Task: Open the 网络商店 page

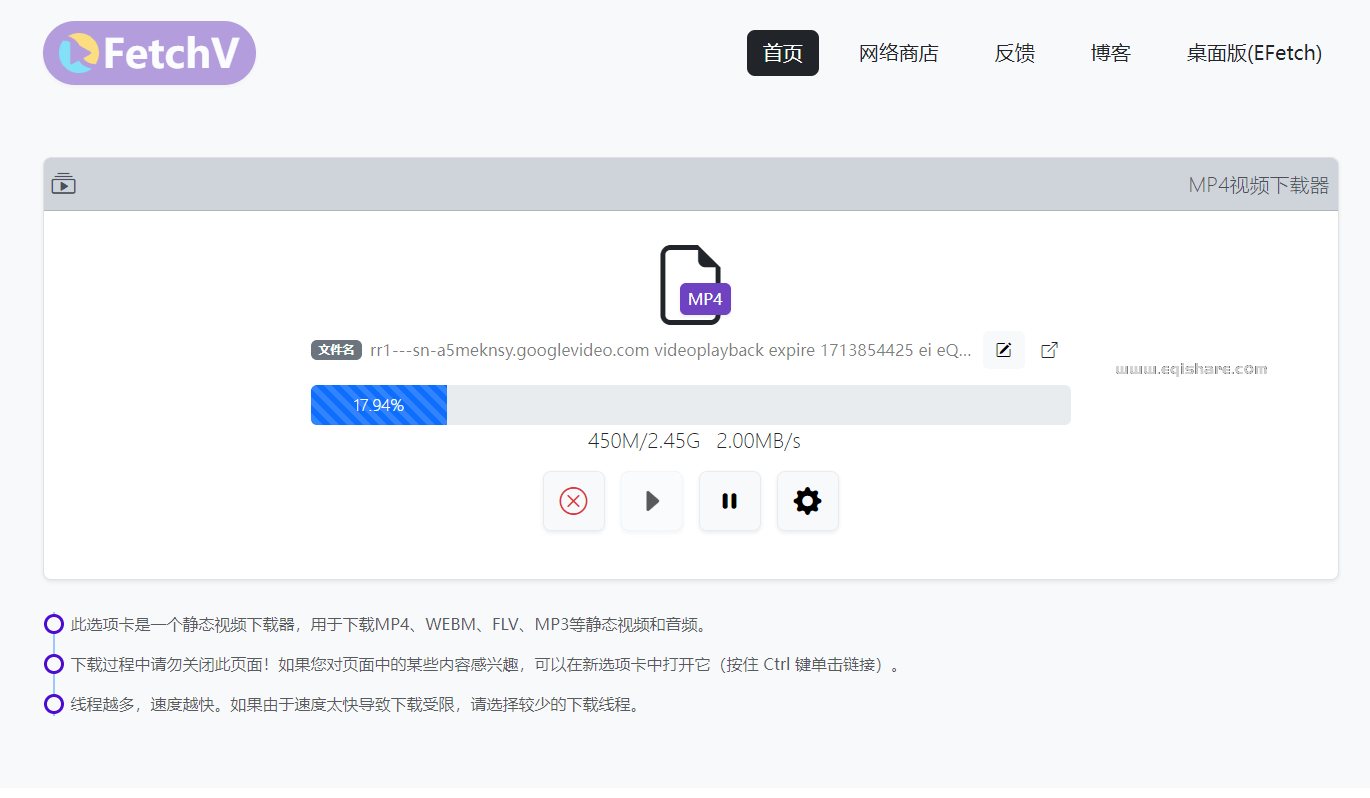Action: 897,53
